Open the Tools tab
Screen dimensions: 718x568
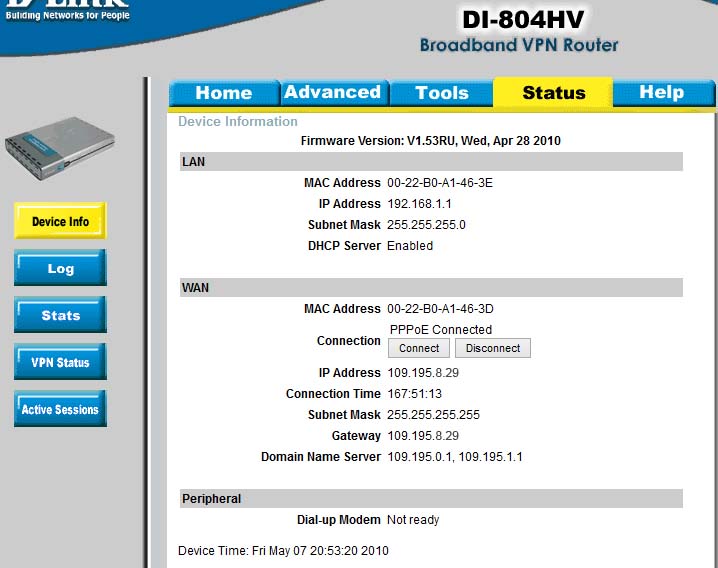coord(441,93)
